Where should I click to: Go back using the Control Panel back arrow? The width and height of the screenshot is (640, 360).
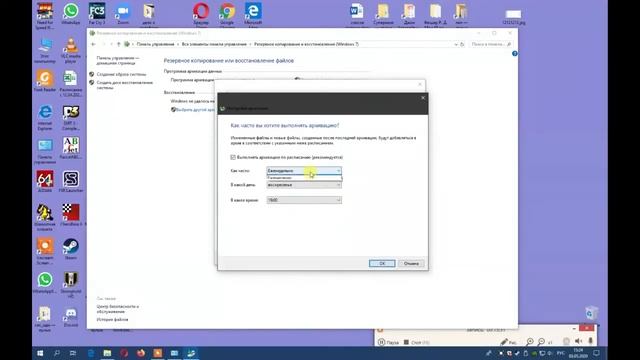tap(93, 44)
